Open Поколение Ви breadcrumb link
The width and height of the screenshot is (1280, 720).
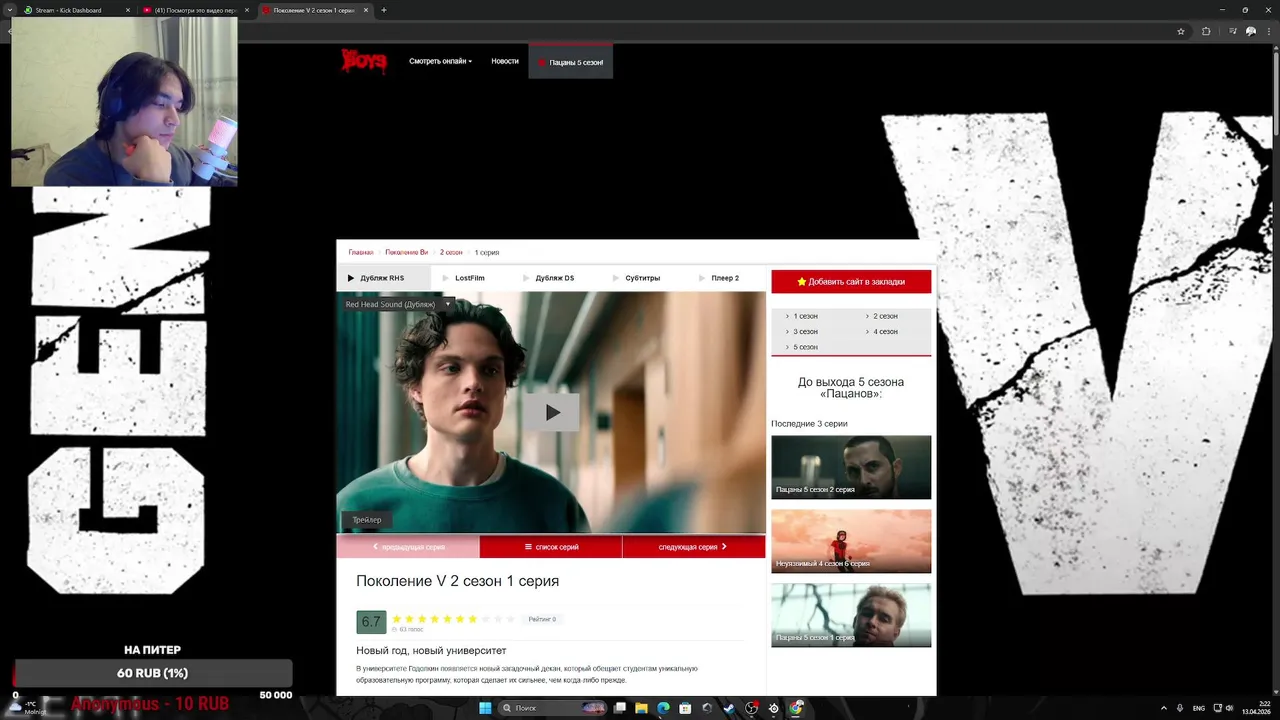[x=407, y=253]
